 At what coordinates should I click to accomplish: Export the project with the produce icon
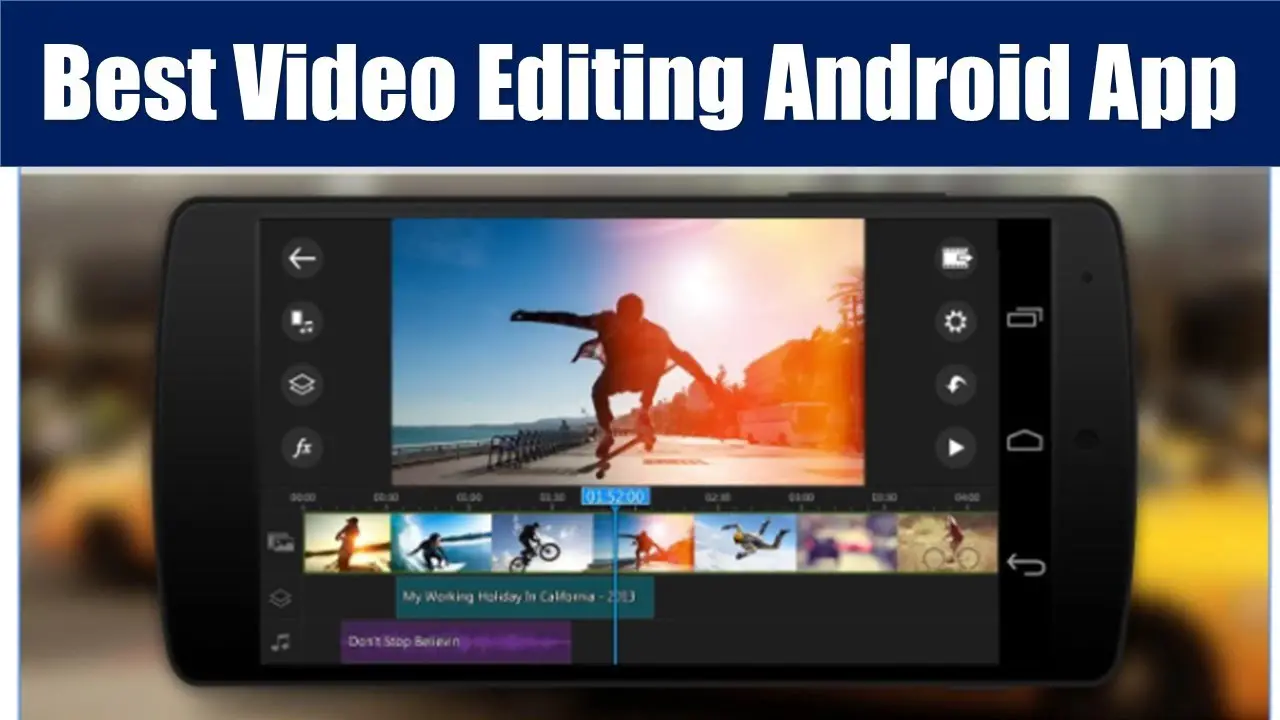(x=956, y=259)
